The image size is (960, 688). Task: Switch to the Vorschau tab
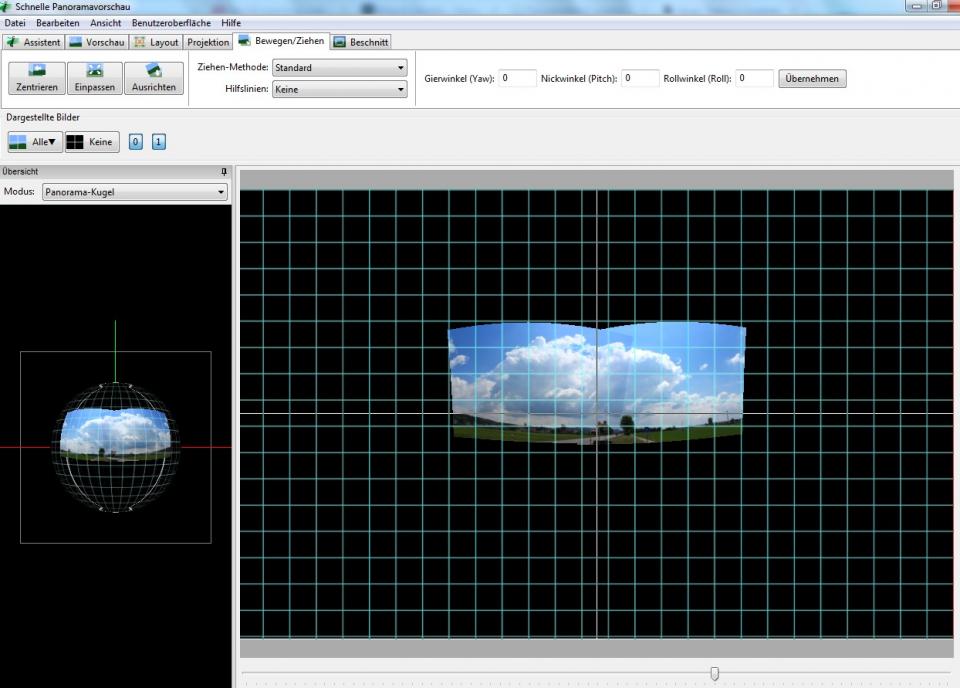97,42
